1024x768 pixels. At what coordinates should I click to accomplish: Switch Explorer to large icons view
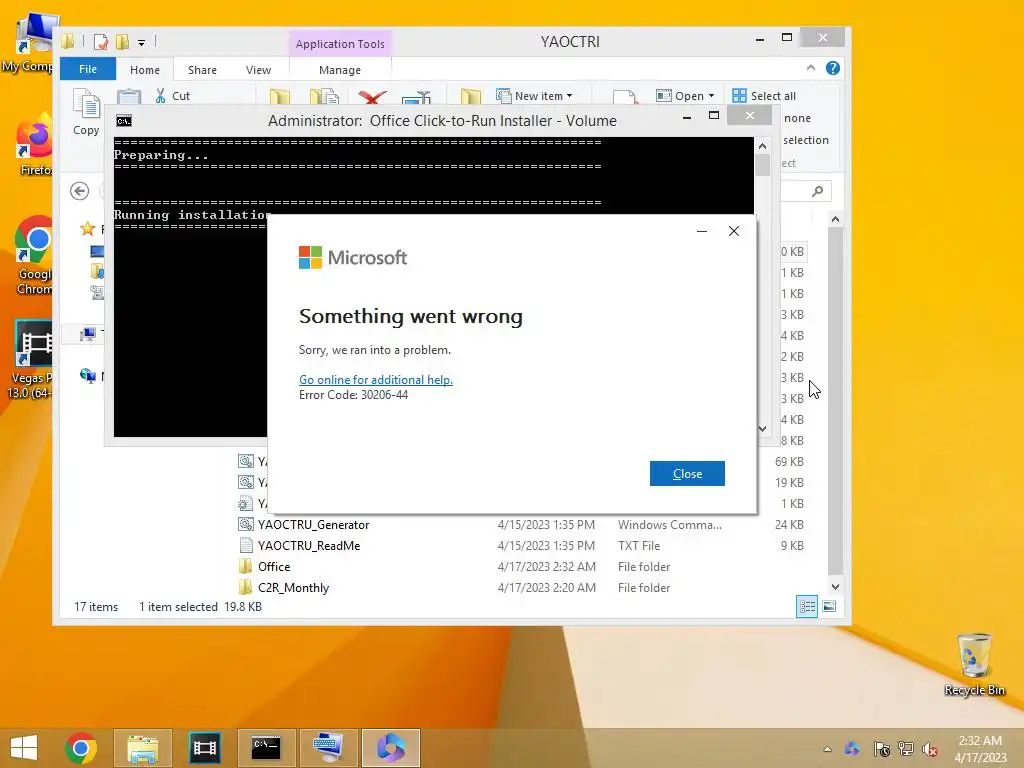tap(829, 606)
